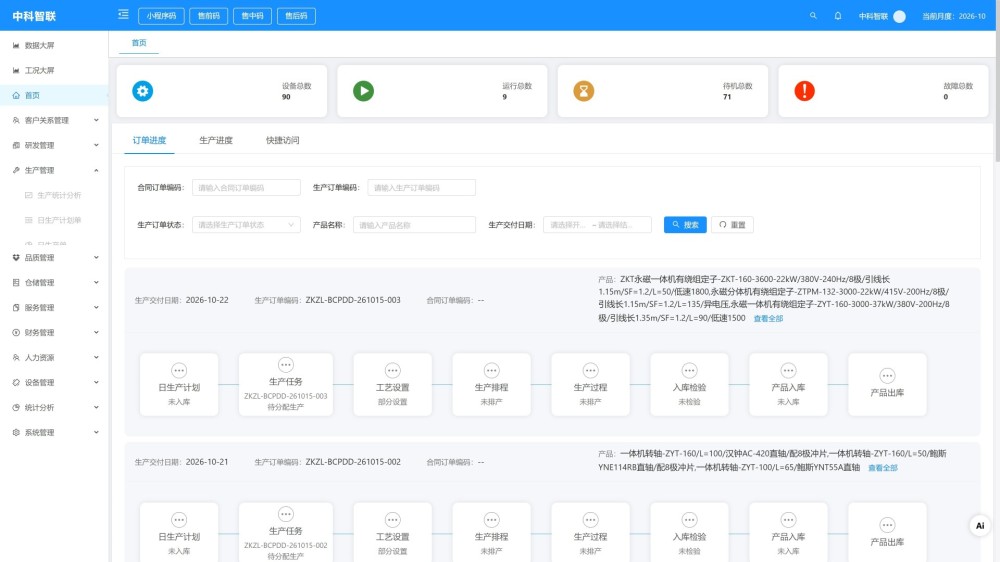Open the 生产交付日期 date range picker

[598, 225]
